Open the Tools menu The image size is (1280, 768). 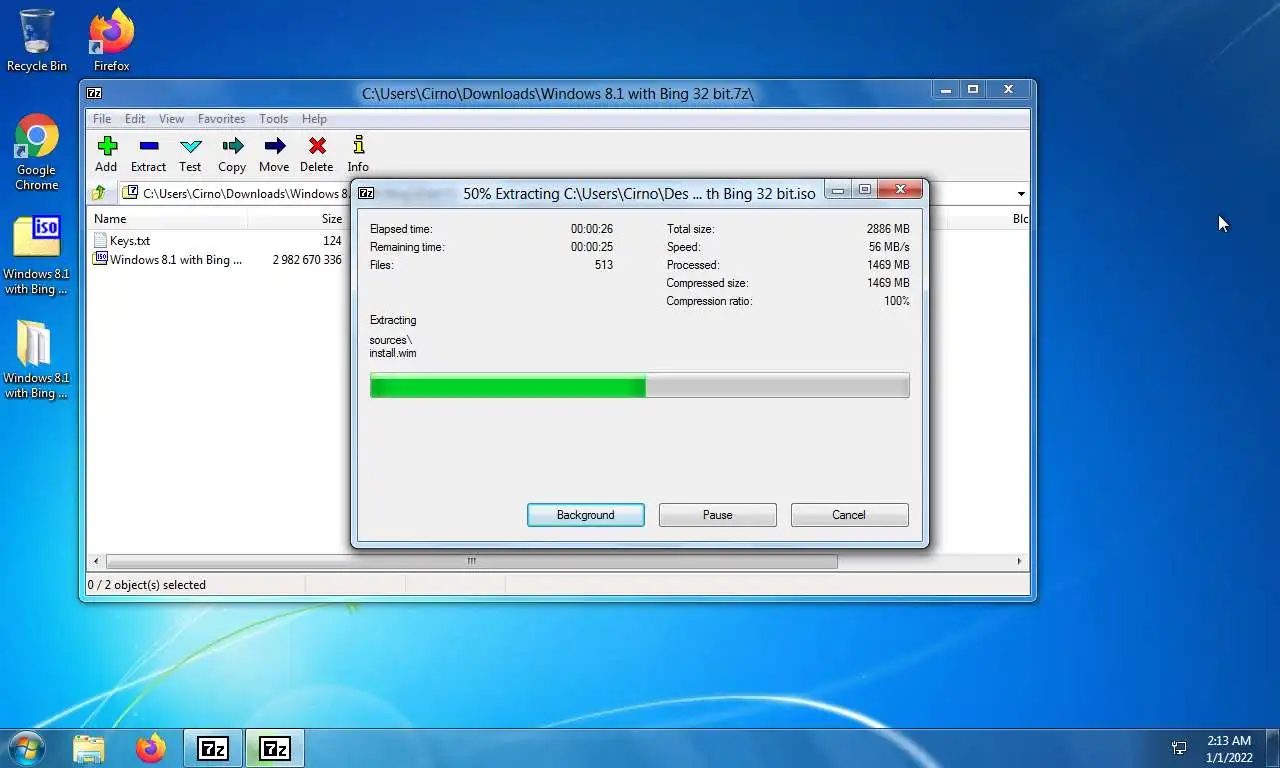pyautogui.click(x=273, y=118)
